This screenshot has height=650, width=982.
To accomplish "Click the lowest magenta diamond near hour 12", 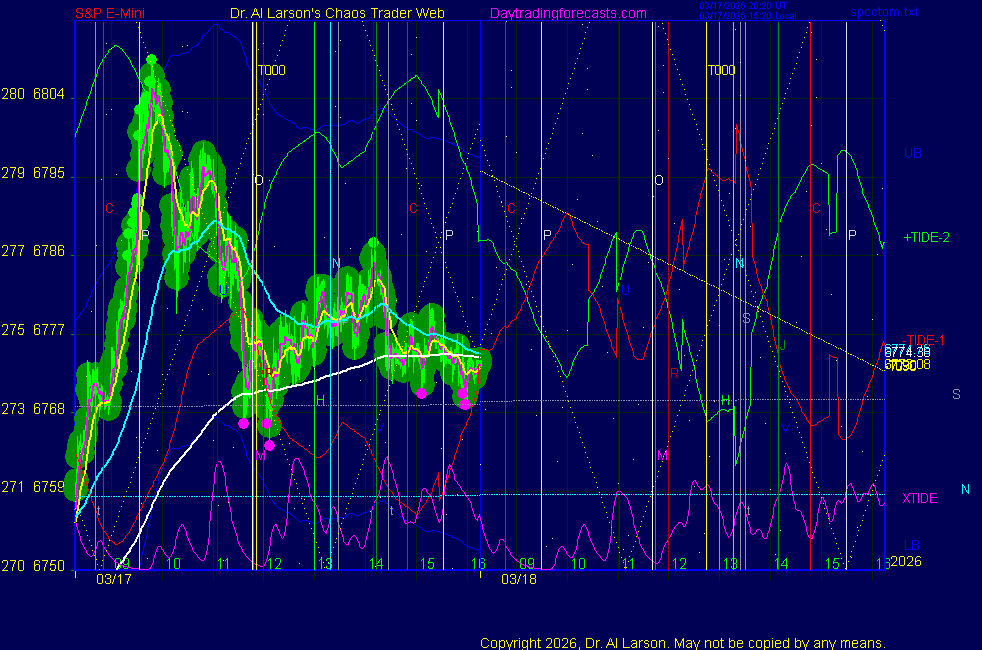I will [x=269, y=445].
